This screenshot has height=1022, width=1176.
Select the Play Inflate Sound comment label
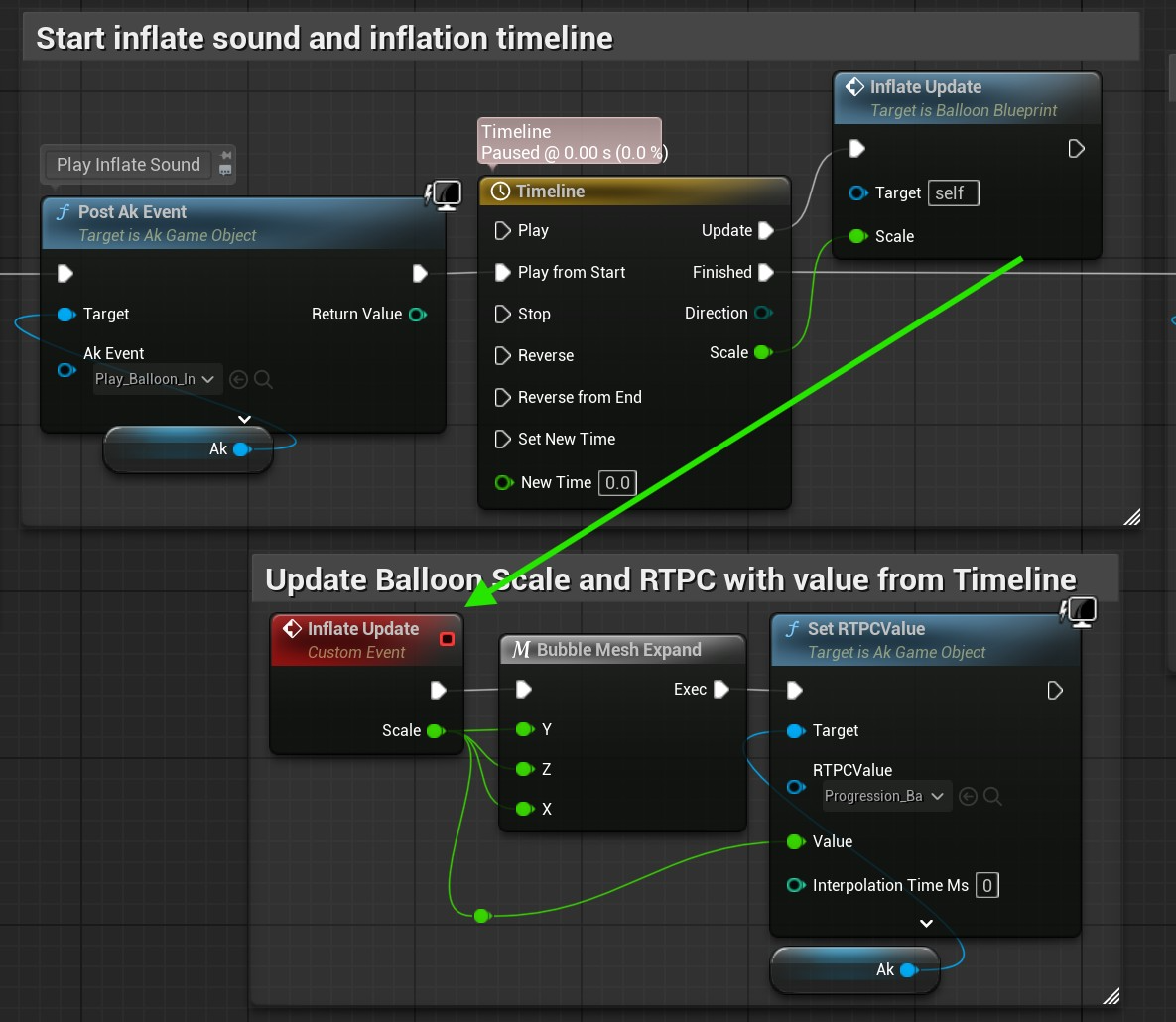click(128, 165)
